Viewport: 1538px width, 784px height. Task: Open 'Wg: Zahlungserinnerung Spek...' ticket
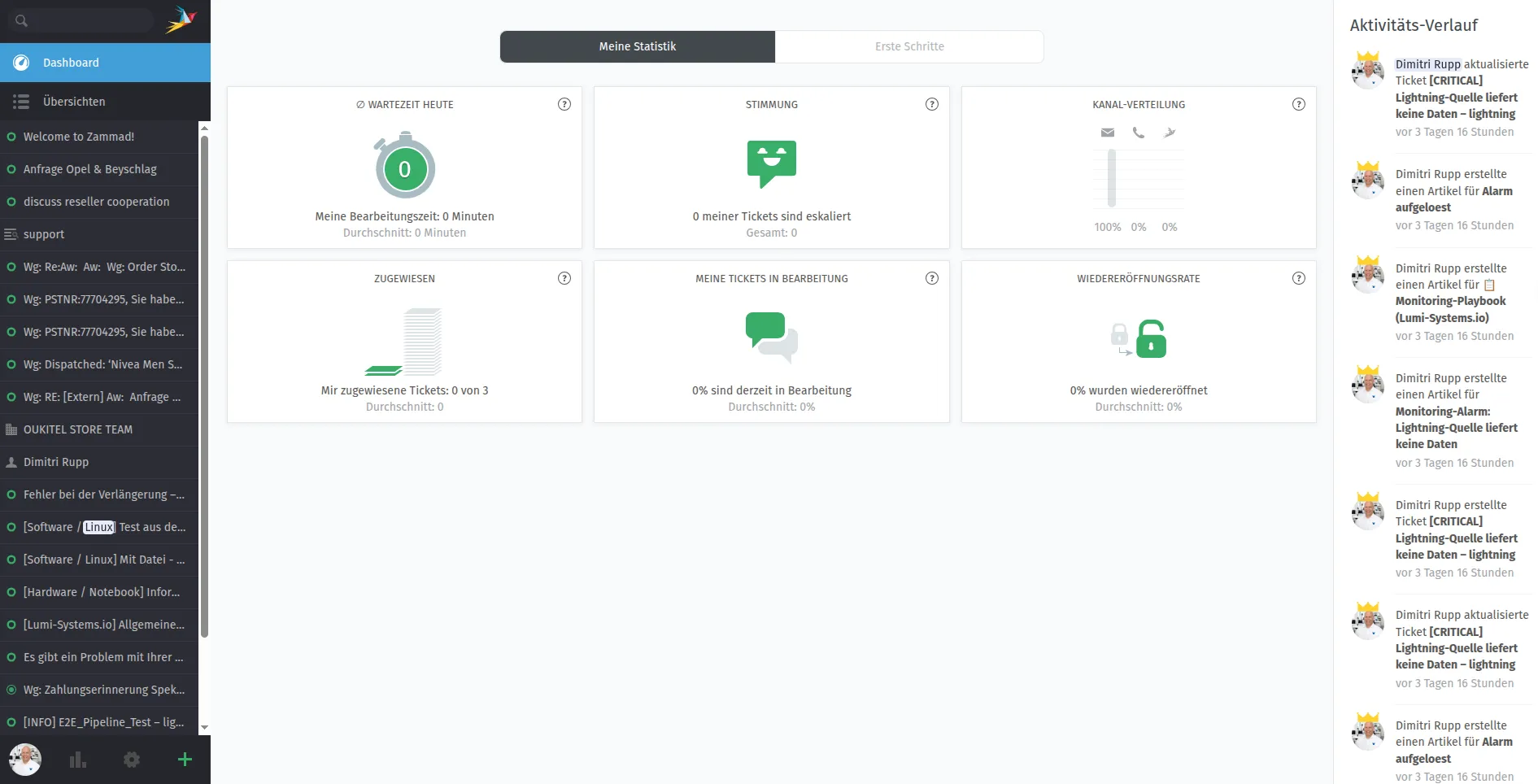pyautogui.click(x=99, y=690)
